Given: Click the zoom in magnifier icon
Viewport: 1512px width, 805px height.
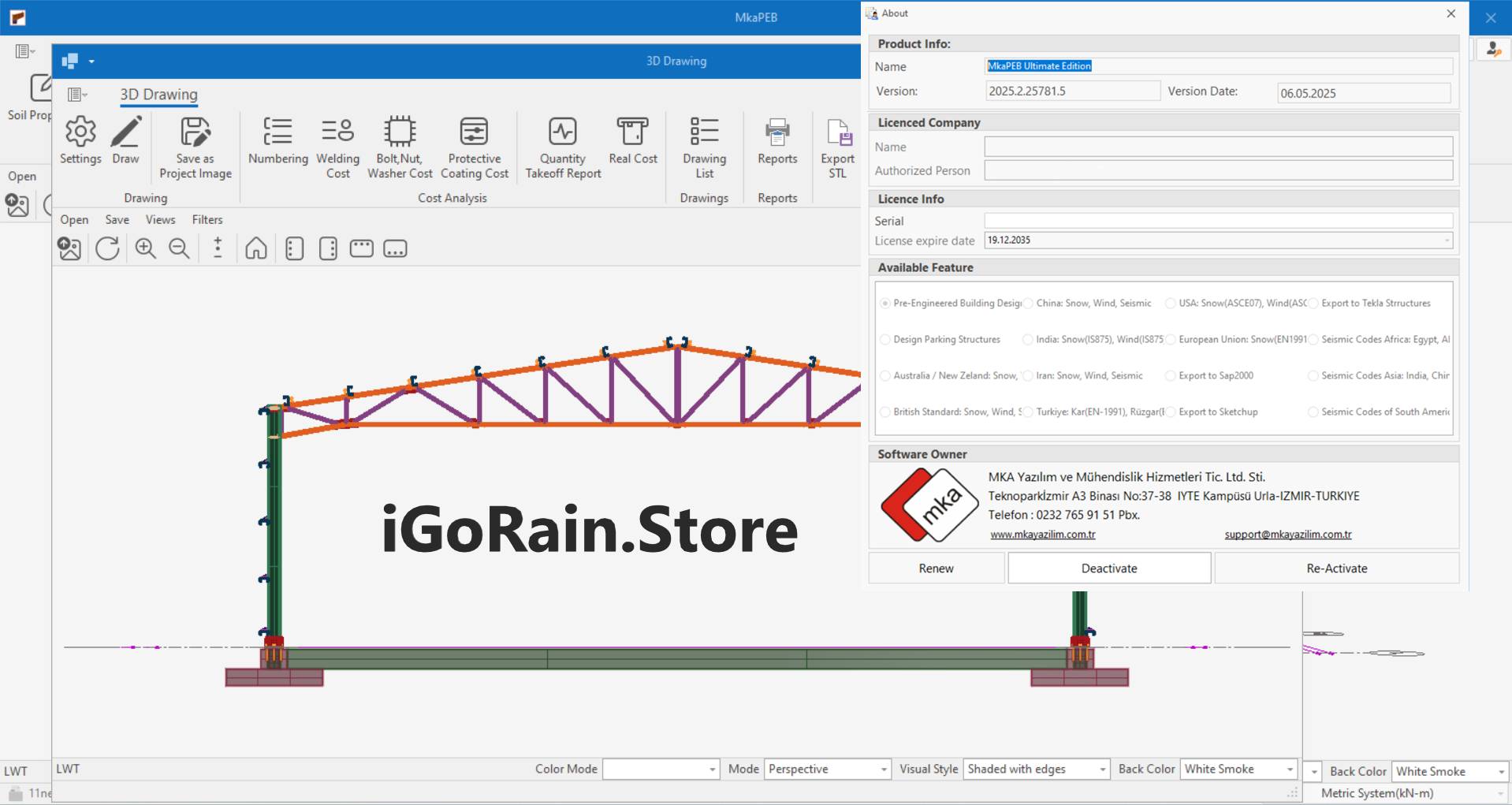Looking at the screenshot, I should click(x=145, y=248).
